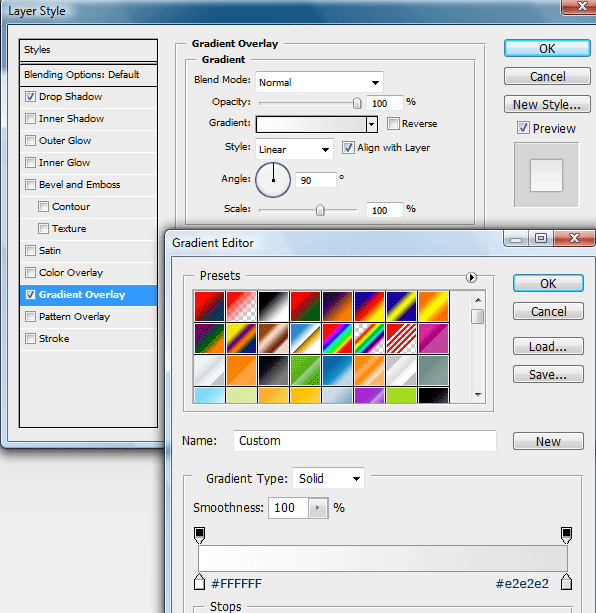
Task: Check the Reverse gradient checkbox
Action: (x=393, y=124)
